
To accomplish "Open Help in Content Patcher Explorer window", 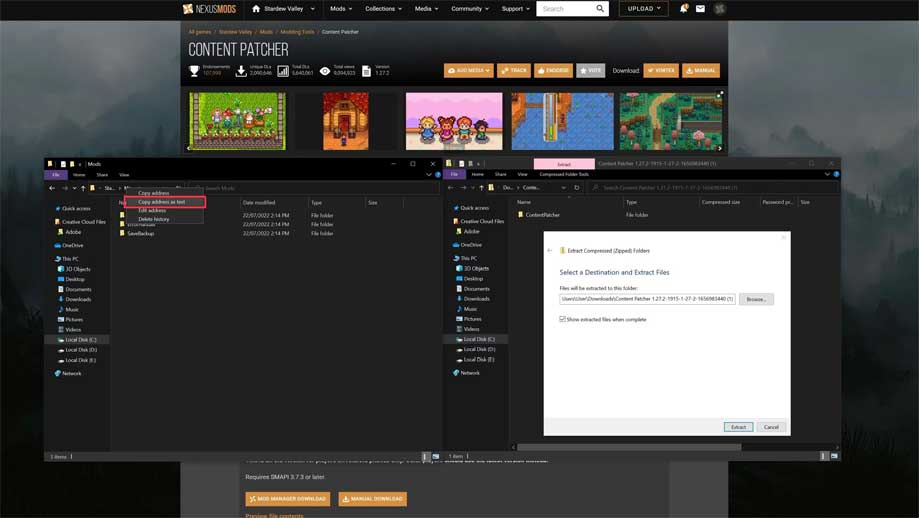I will click(836, 174).
